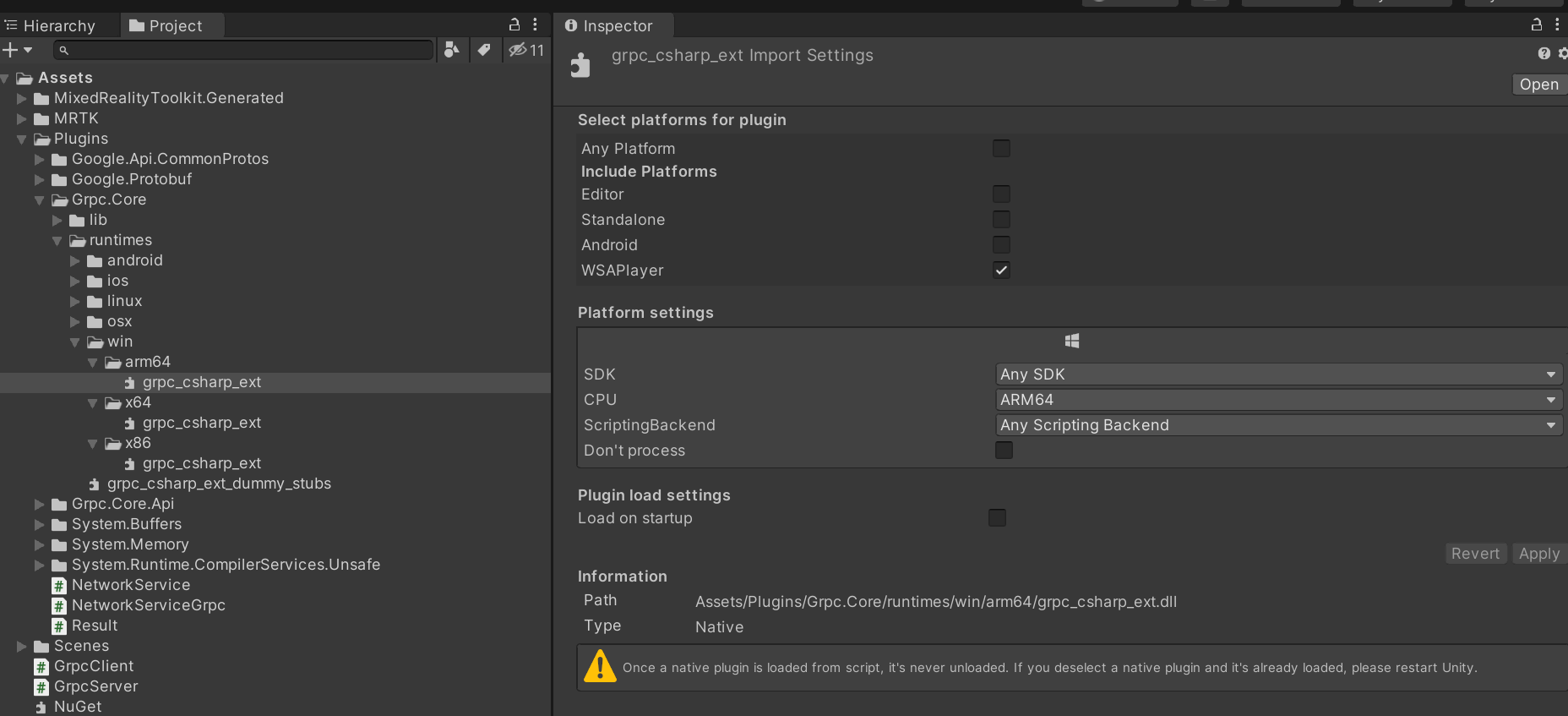Image resolution: width=1568 pixels, height=716 pixels.
Task: Open the Project panel three-dot menu
Action: pyautogui.click(x=535, y=25)
